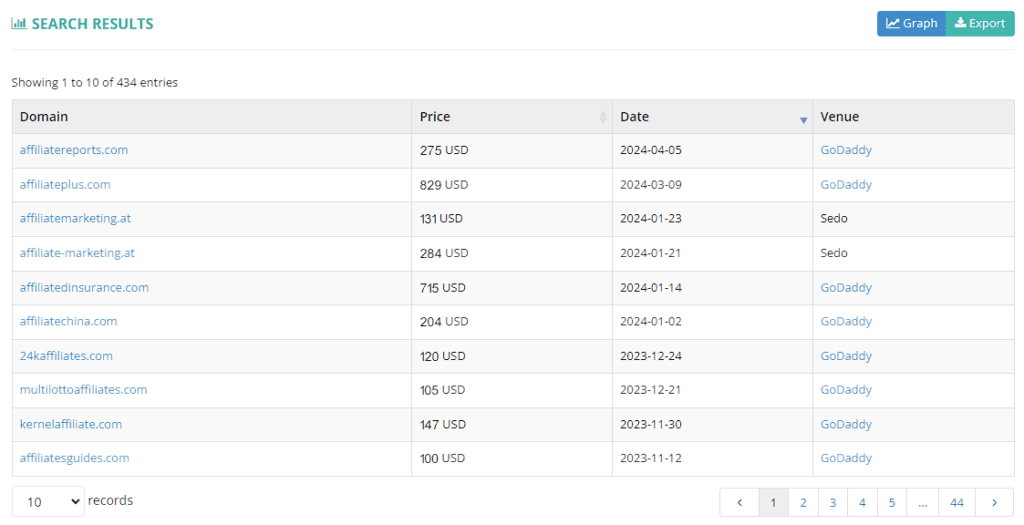
Task: Click the date 2024-01-21
Action: click(650, 253)
